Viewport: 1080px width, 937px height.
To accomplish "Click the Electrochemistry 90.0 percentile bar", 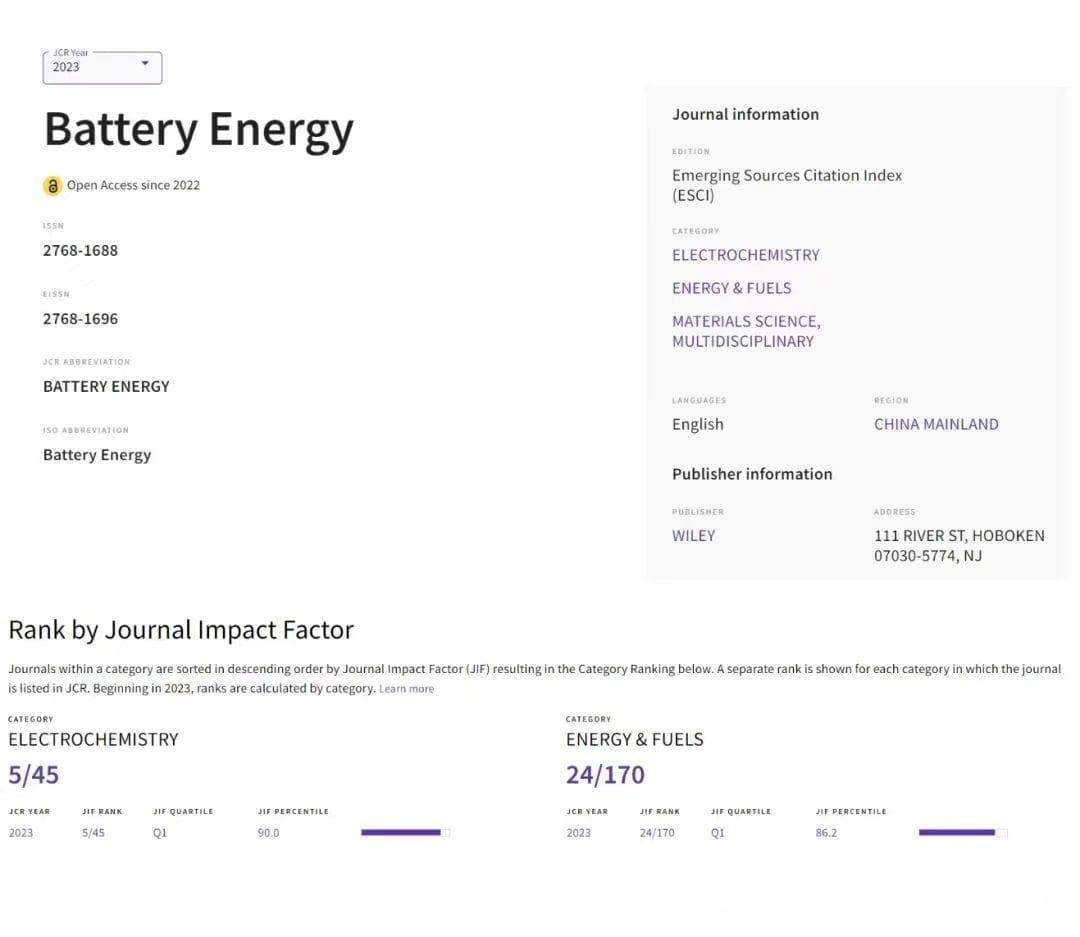I will [x=405, y=832].
